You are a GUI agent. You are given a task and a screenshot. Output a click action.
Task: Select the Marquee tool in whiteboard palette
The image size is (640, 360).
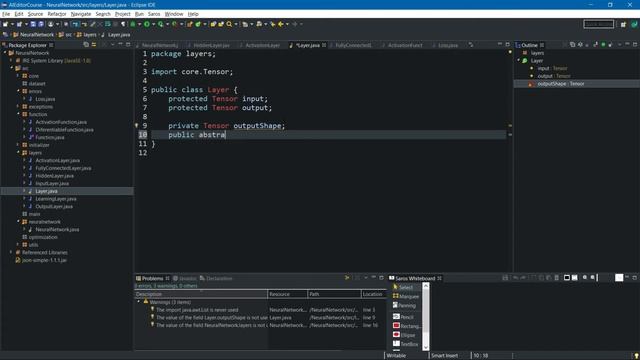[406, 296]
